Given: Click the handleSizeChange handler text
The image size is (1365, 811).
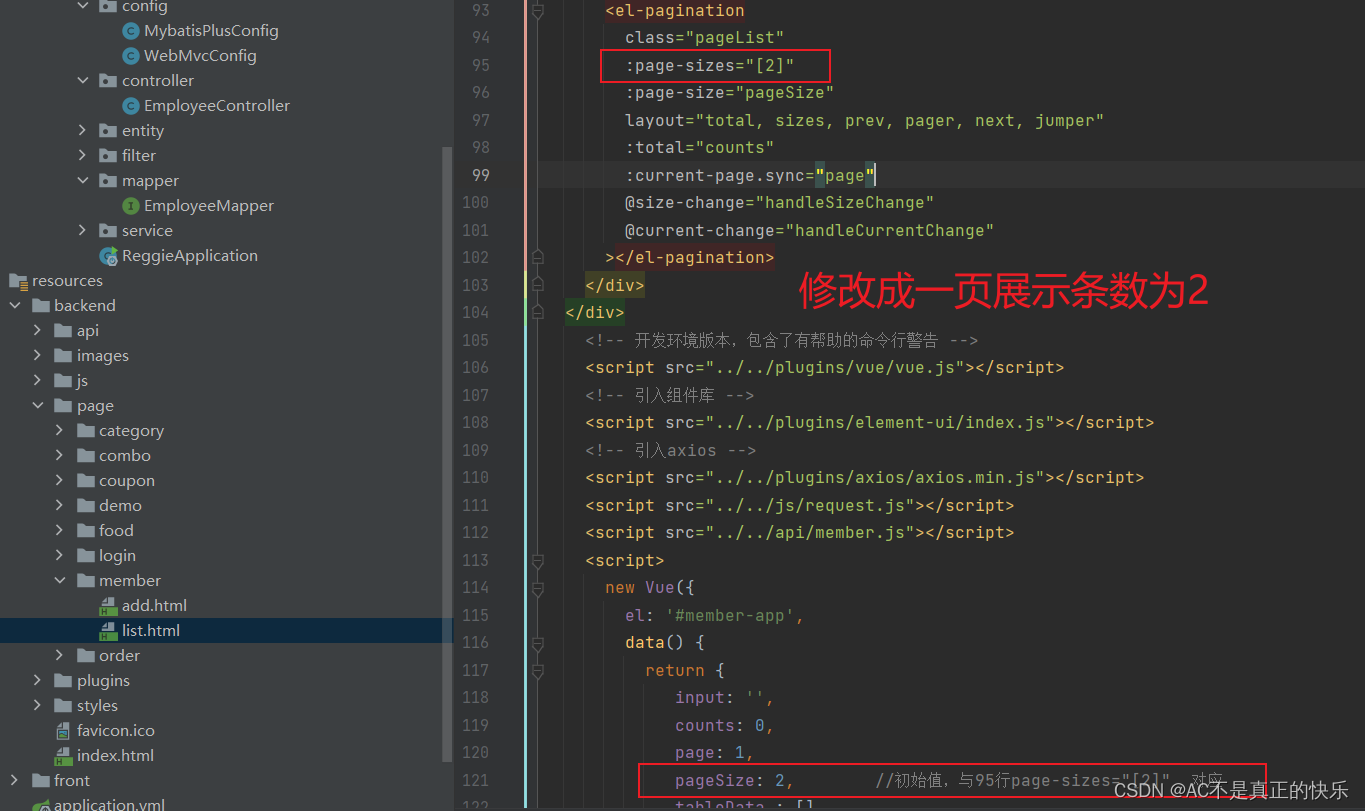Looking at the screenshot, I should click(x=844, y=203).
